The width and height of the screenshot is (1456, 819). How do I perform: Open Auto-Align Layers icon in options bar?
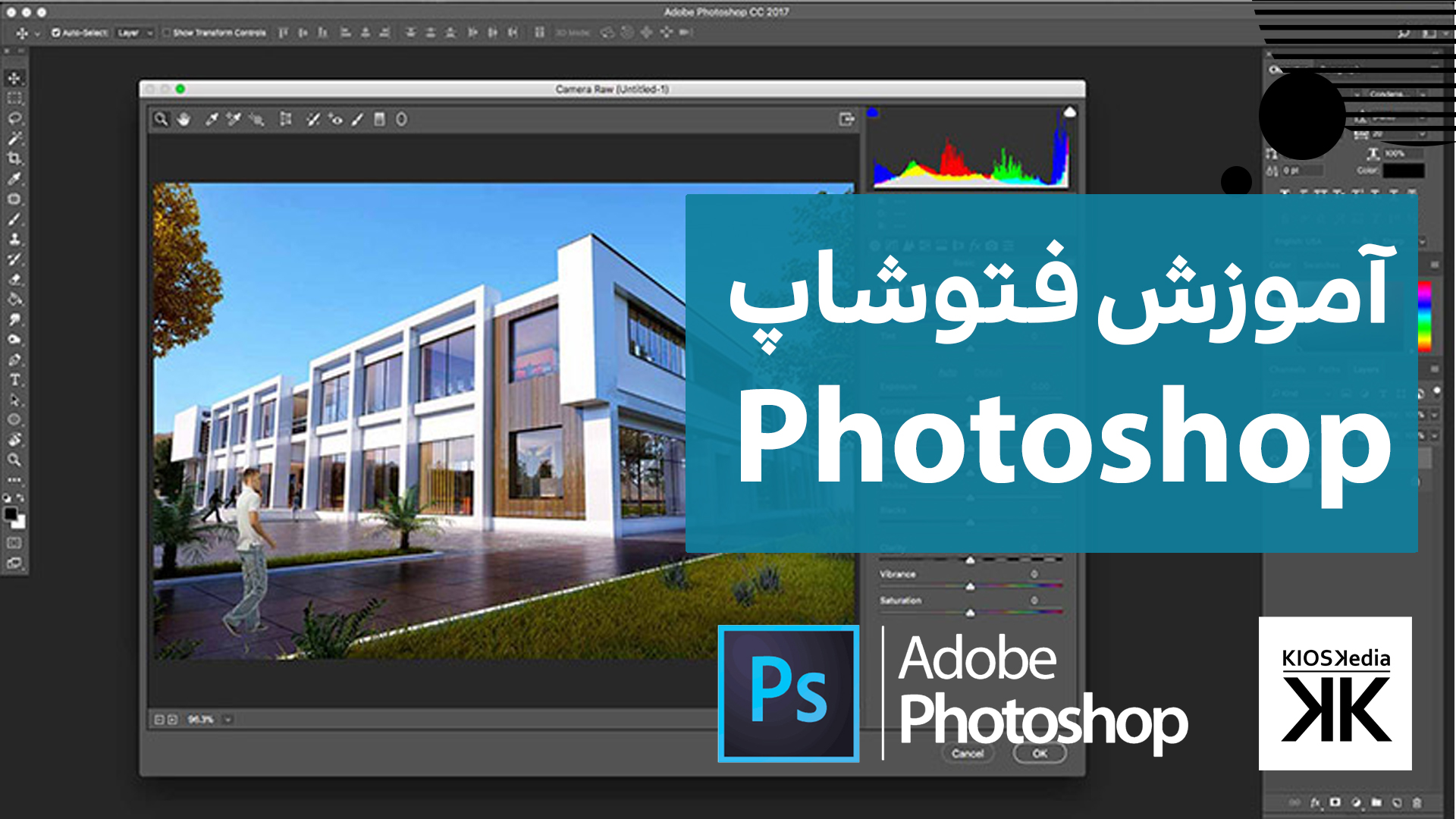point(539,33)
